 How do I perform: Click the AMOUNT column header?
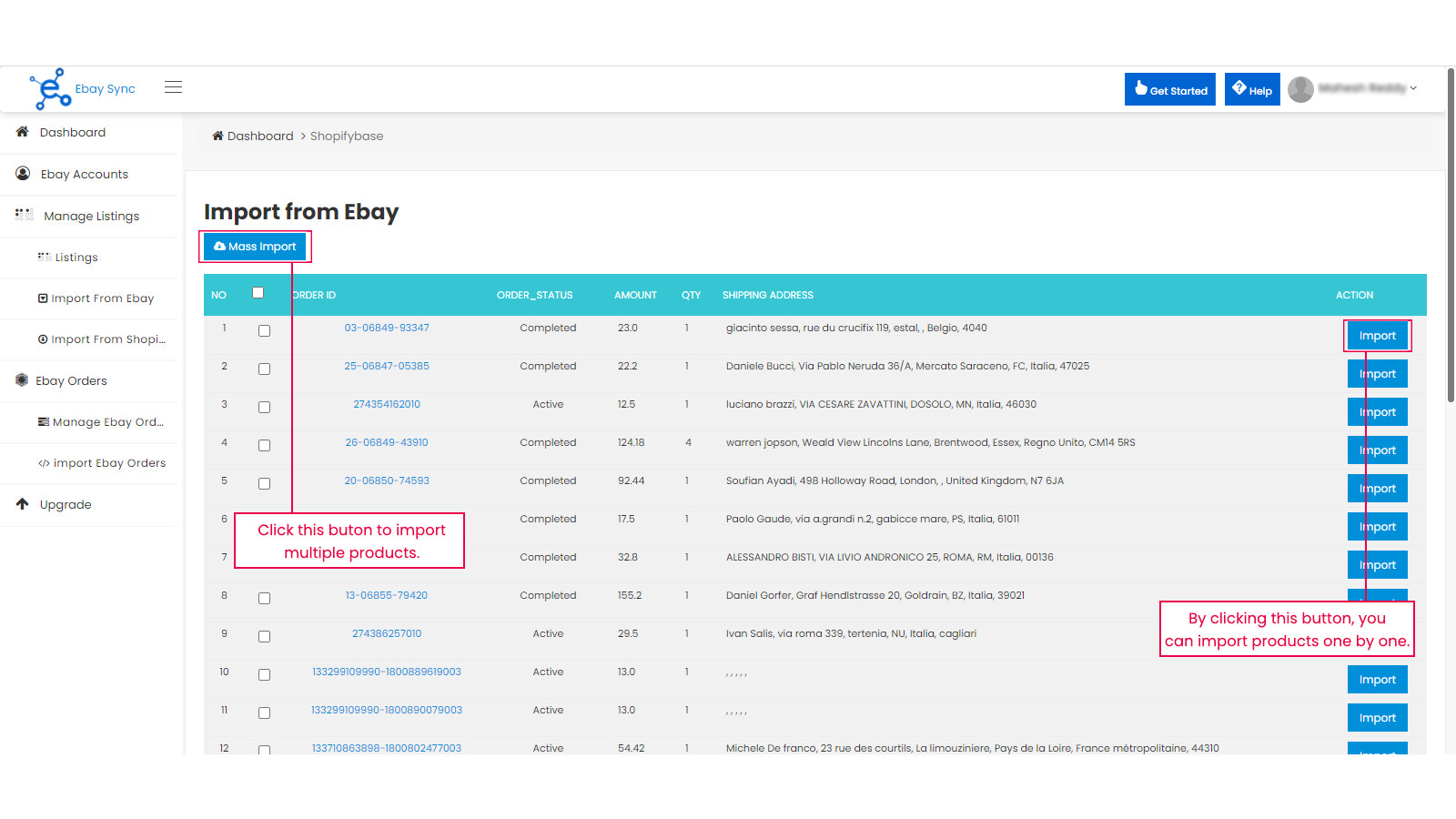635,295
